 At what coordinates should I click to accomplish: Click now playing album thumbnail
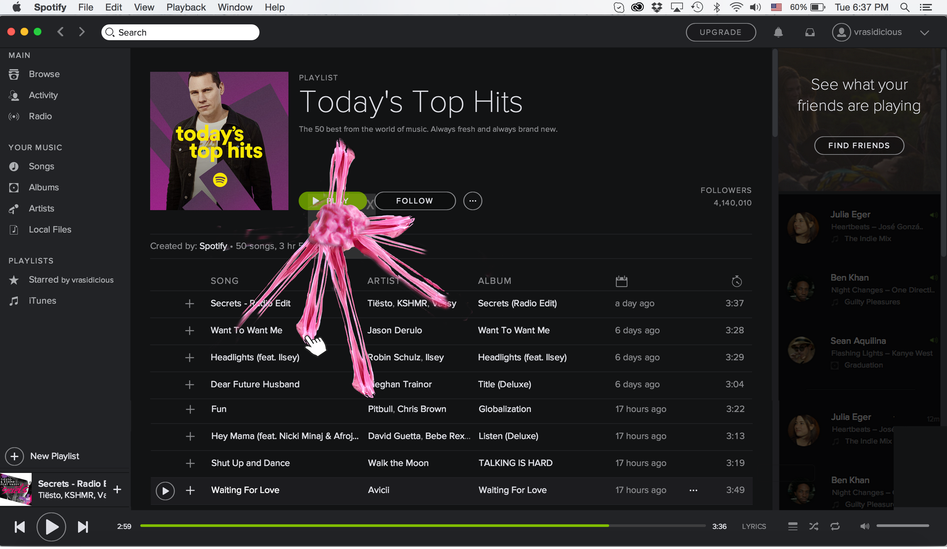16,489
